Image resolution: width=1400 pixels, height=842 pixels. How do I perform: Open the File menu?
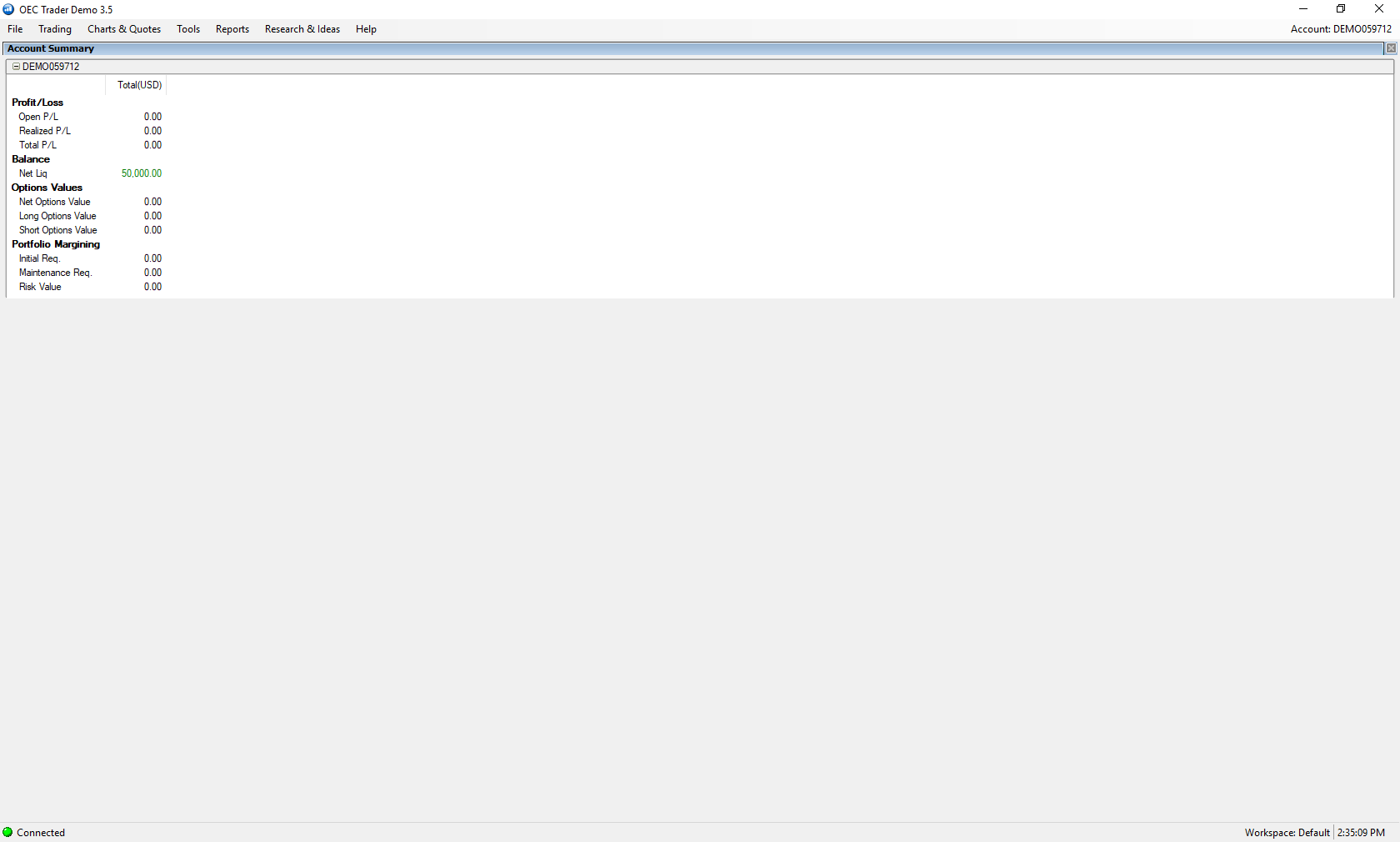click(15, 29)
